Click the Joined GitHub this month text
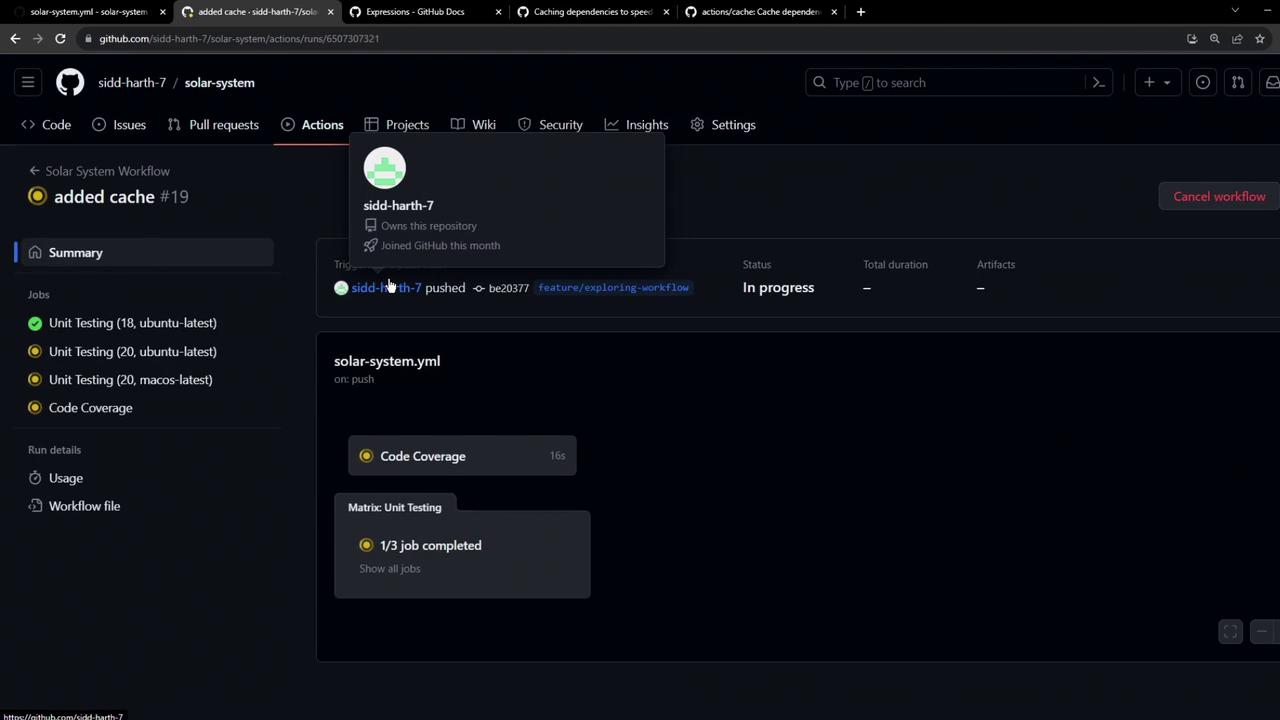 pos(440,246)
